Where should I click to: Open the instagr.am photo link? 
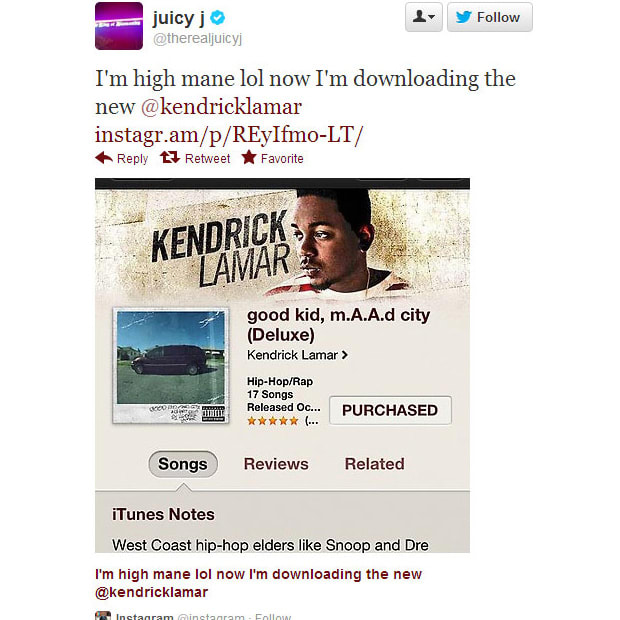coord(229,135)
